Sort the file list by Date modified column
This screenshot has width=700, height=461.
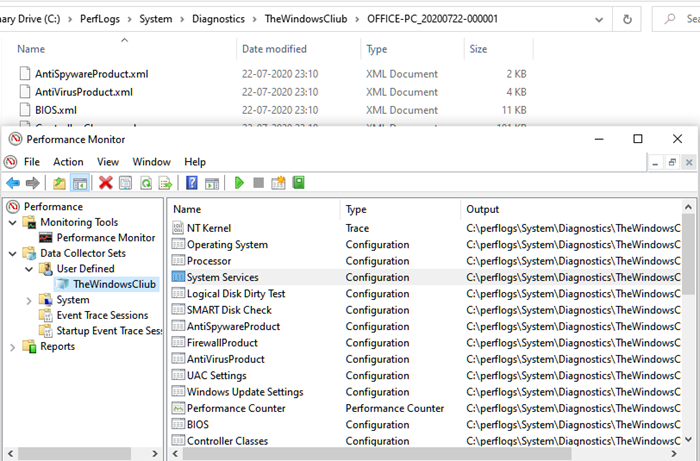point(274,49)
